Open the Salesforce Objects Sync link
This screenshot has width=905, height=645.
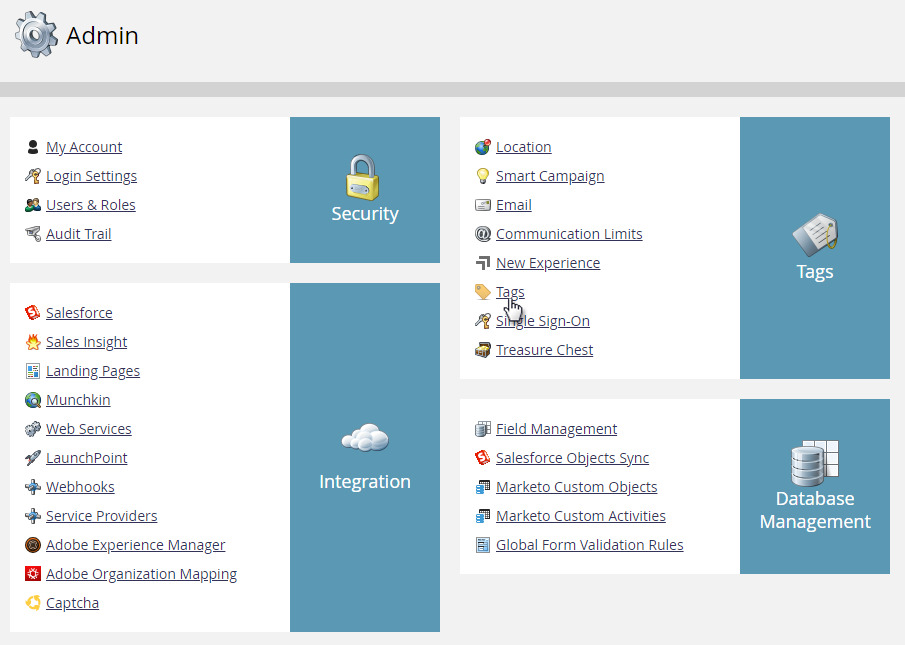[572, 458]
